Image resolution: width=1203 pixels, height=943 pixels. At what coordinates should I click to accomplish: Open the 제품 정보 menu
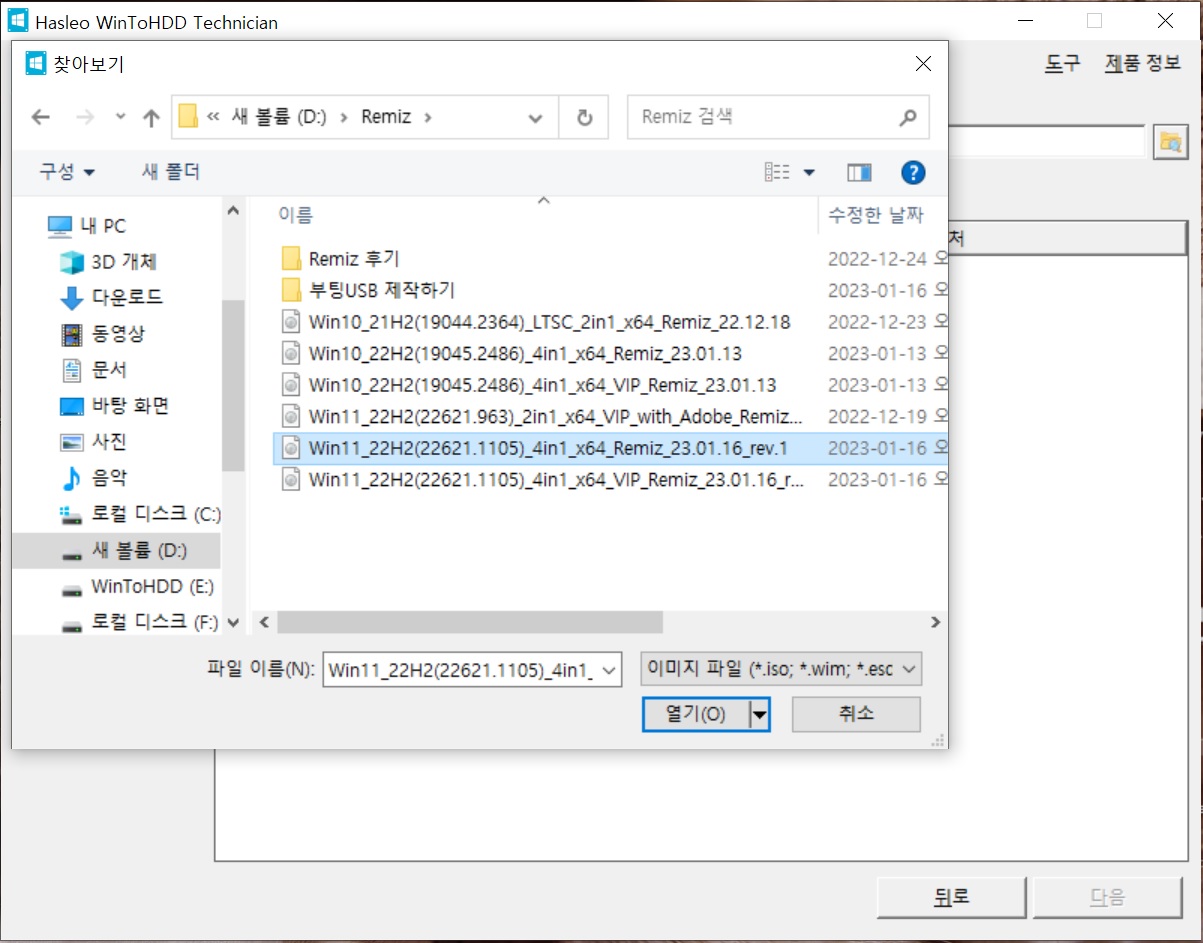pos(1143,63)
